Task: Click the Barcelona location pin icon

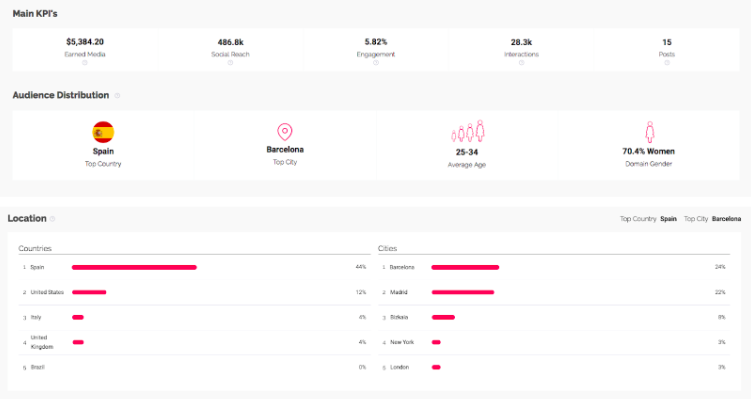Action: [x=284, y=132]
